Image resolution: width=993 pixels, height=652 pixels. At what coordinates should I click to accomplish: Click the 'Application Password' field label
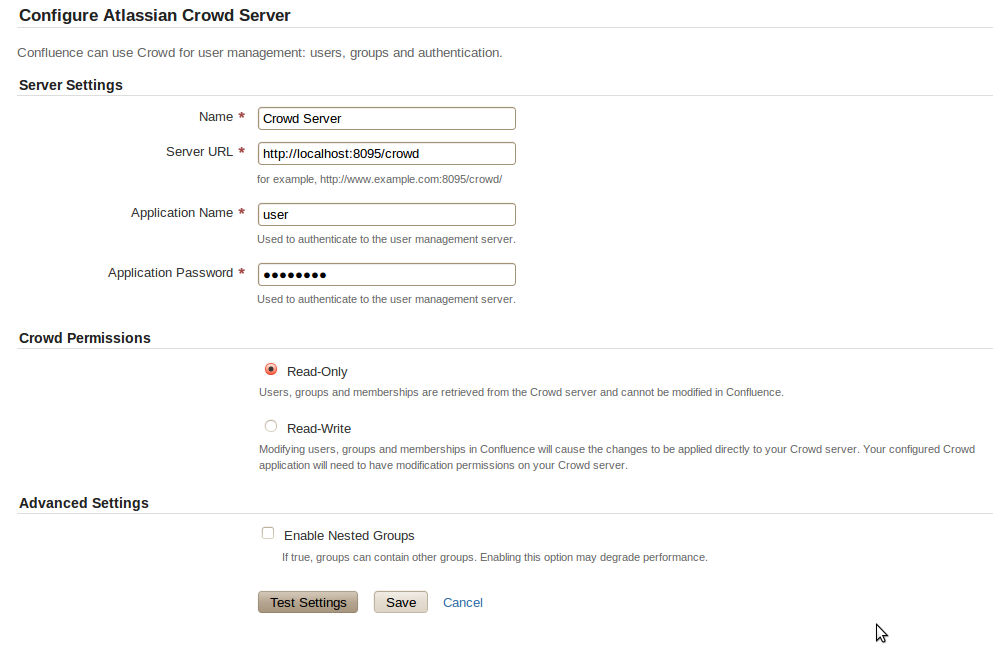pyautogui.click(x=170, y=273)
